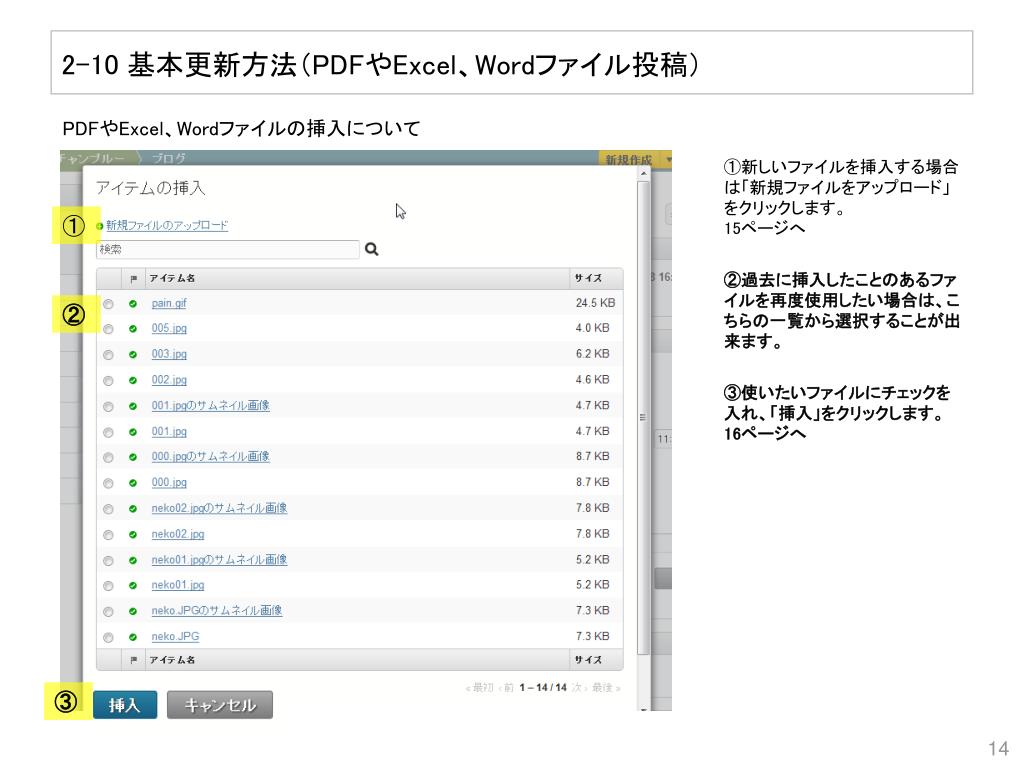Image resolution: width=1024 pixels, height=768 pixels.
Task: Open the 001.jpg link
Action: pos(169,431)
